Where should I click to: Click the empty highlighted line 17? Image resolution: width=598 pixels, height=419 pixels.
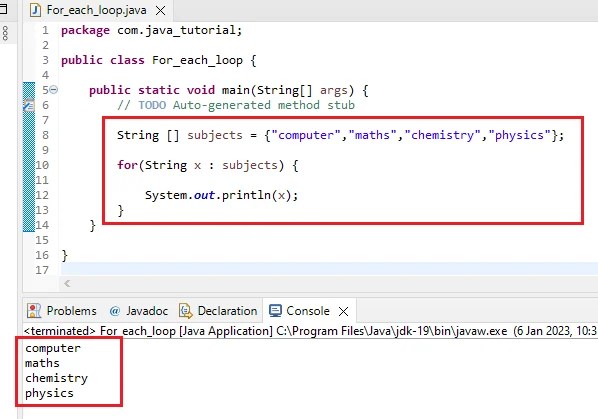(x=329, y=269)
